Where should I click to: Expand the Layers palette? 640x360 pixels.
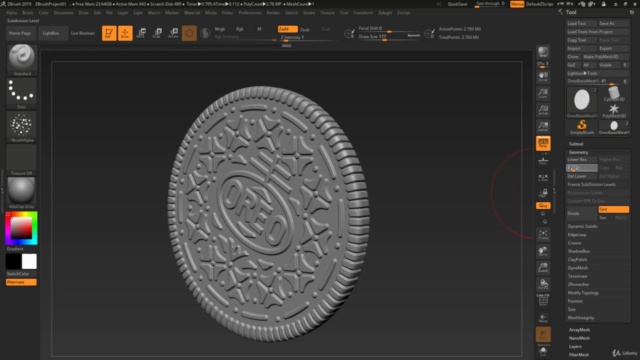[x=575, y=347]
